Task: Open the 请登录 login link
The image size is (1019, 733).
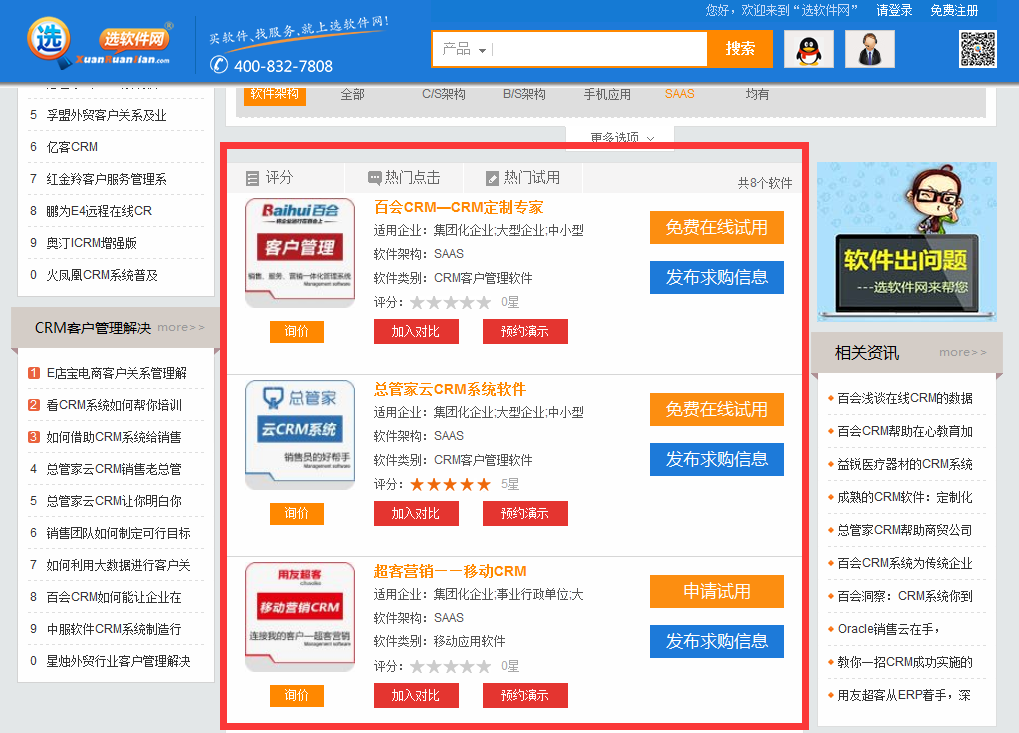Action: click(x=894, y=10)
